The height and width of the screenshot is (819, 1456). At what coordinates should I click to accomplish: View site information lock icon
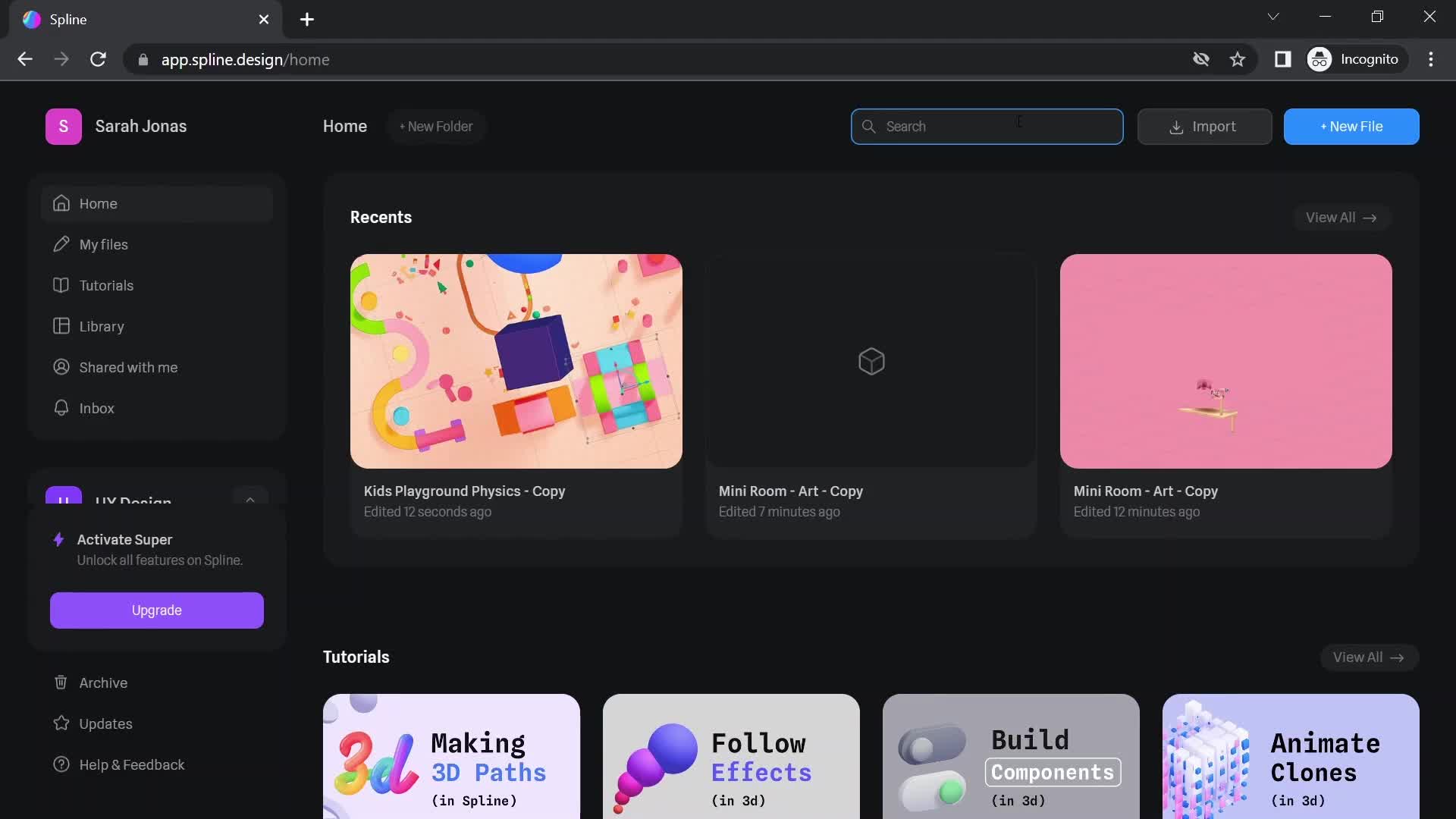click(143, 60)
